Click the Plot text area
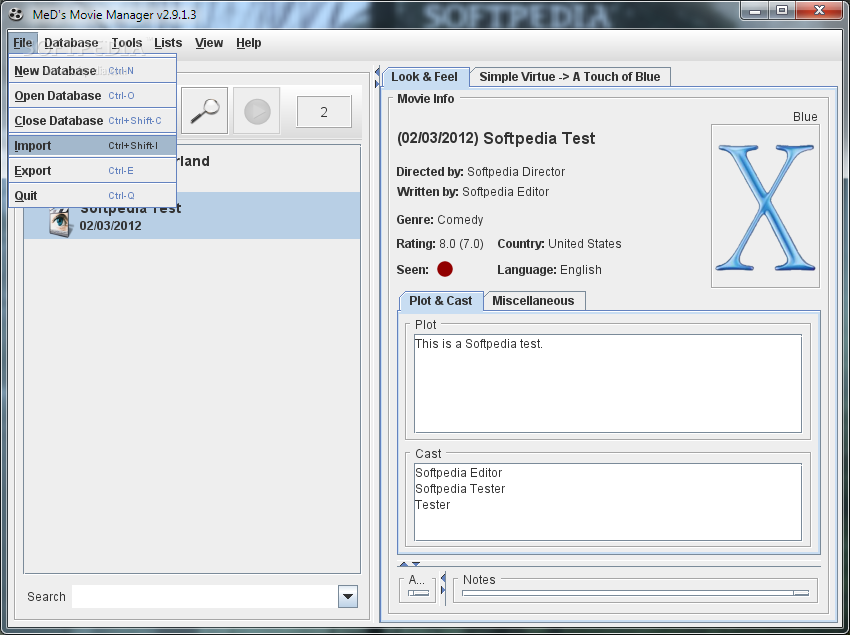Screen dimensions: 850x635 [608, 383]
